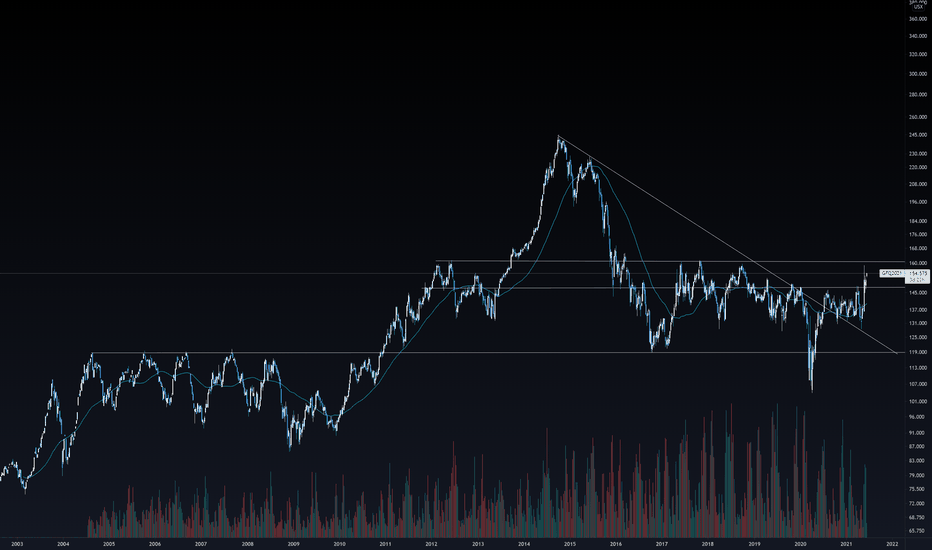Click the 176.000 price scale label
This screenshot has height=550, width=932.
tap(918, 235)
